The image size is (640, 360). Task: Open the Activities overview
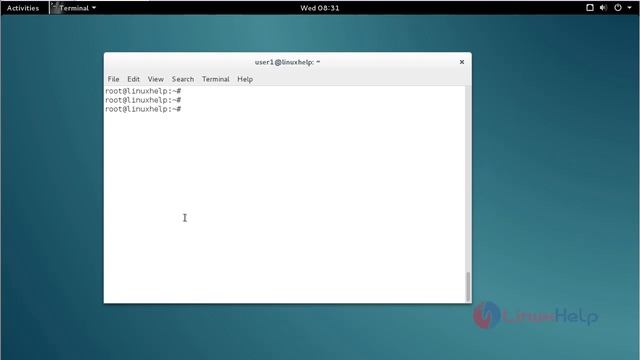click(23, 8)
